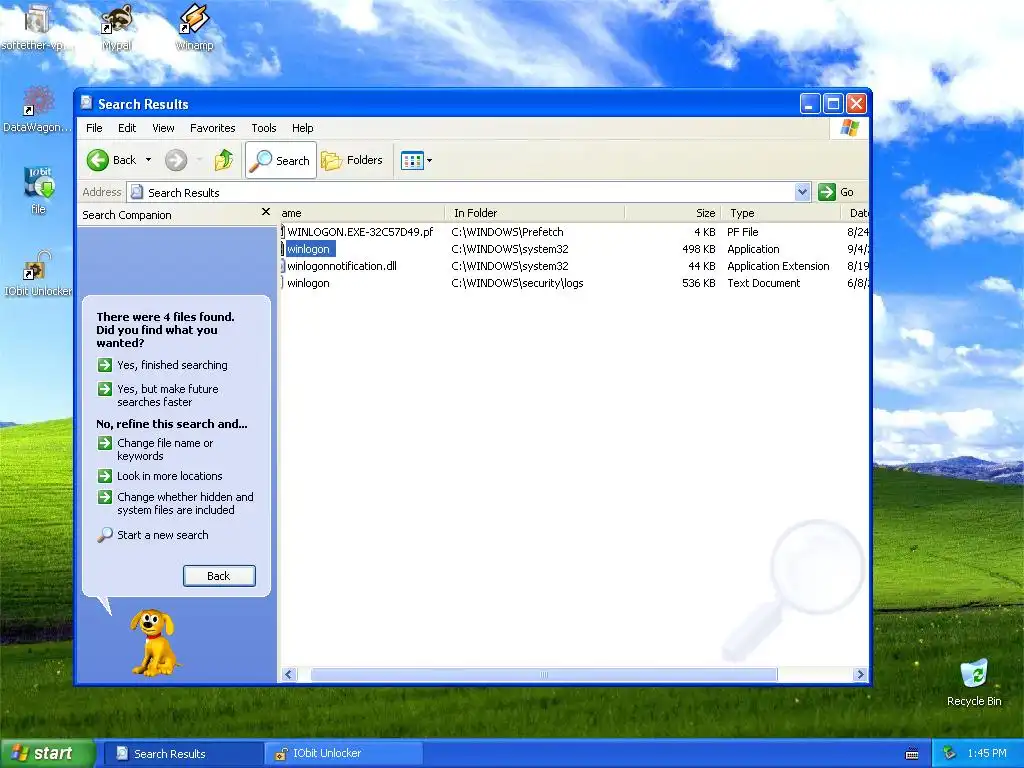This screenshot has height=768, width=1024.
Task: Click the green Back arrow toolbar icon
Action: coord(98,160)
